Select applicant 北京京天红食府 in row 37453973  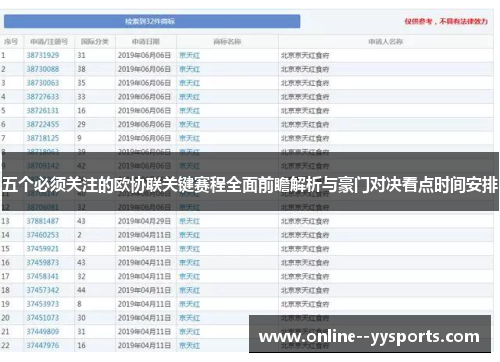pyautogui.click(x=305, y=304)
